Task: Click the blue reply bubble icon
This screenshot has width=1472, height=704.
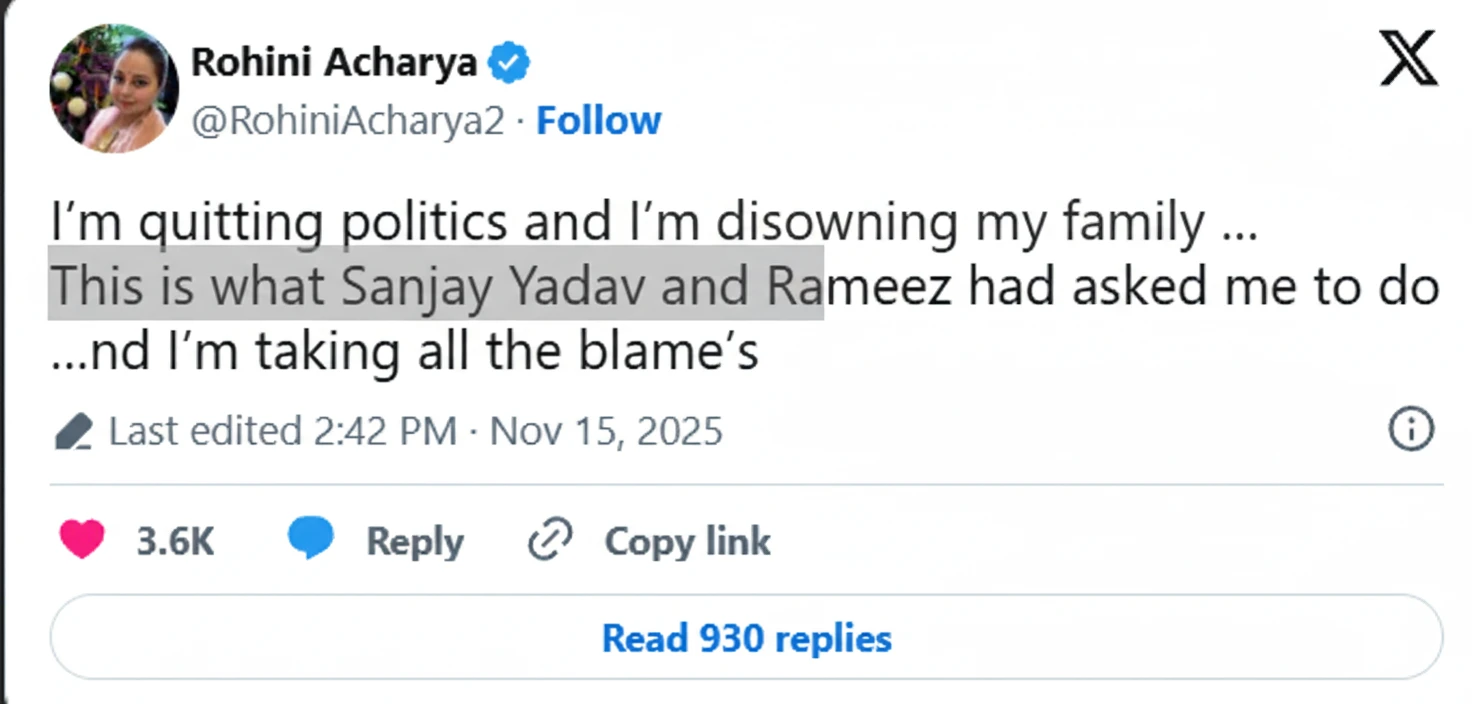Action: [313, 538]
